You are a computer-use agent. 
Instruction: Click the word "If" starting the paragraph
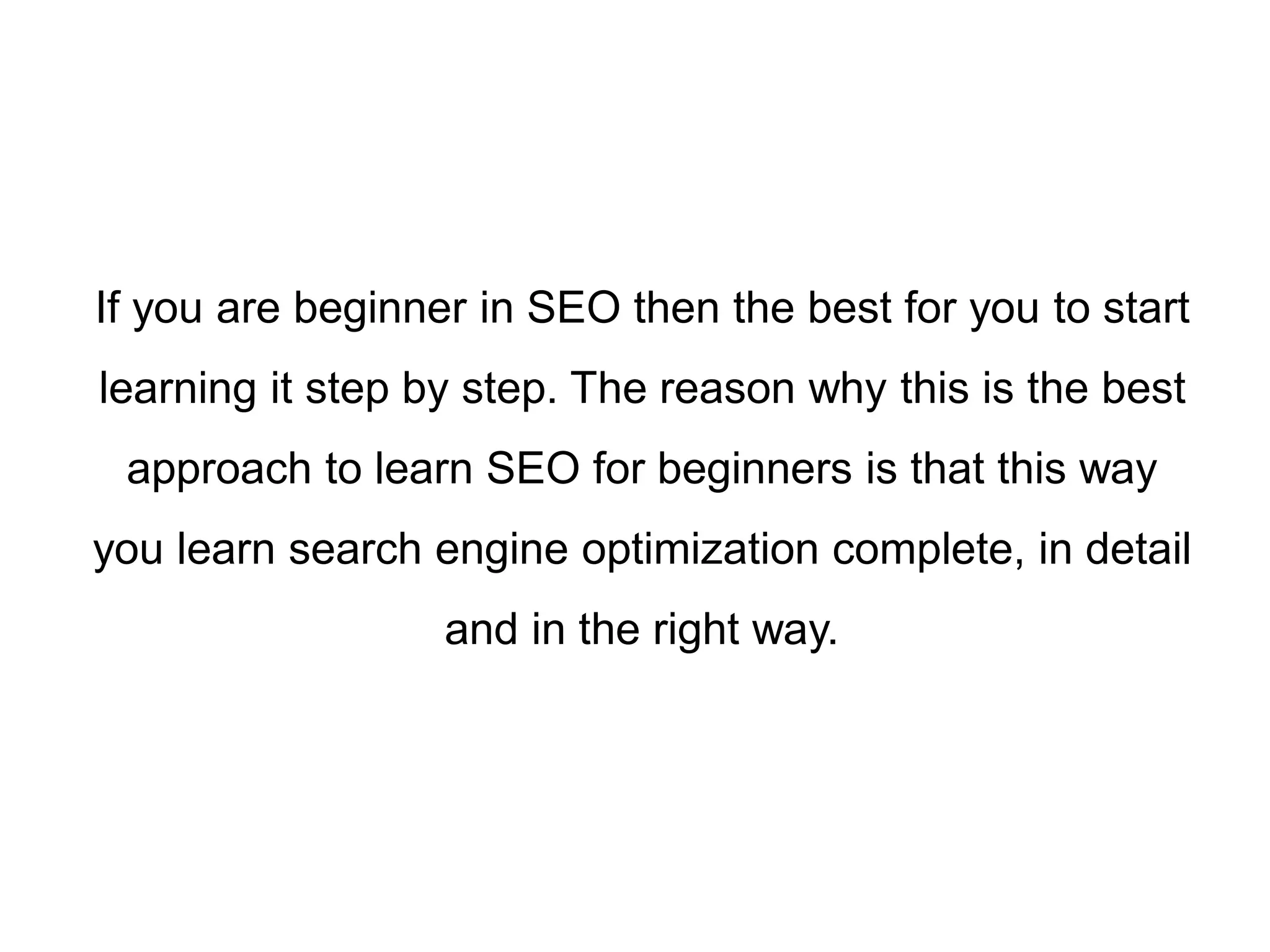tap(107, 308)
